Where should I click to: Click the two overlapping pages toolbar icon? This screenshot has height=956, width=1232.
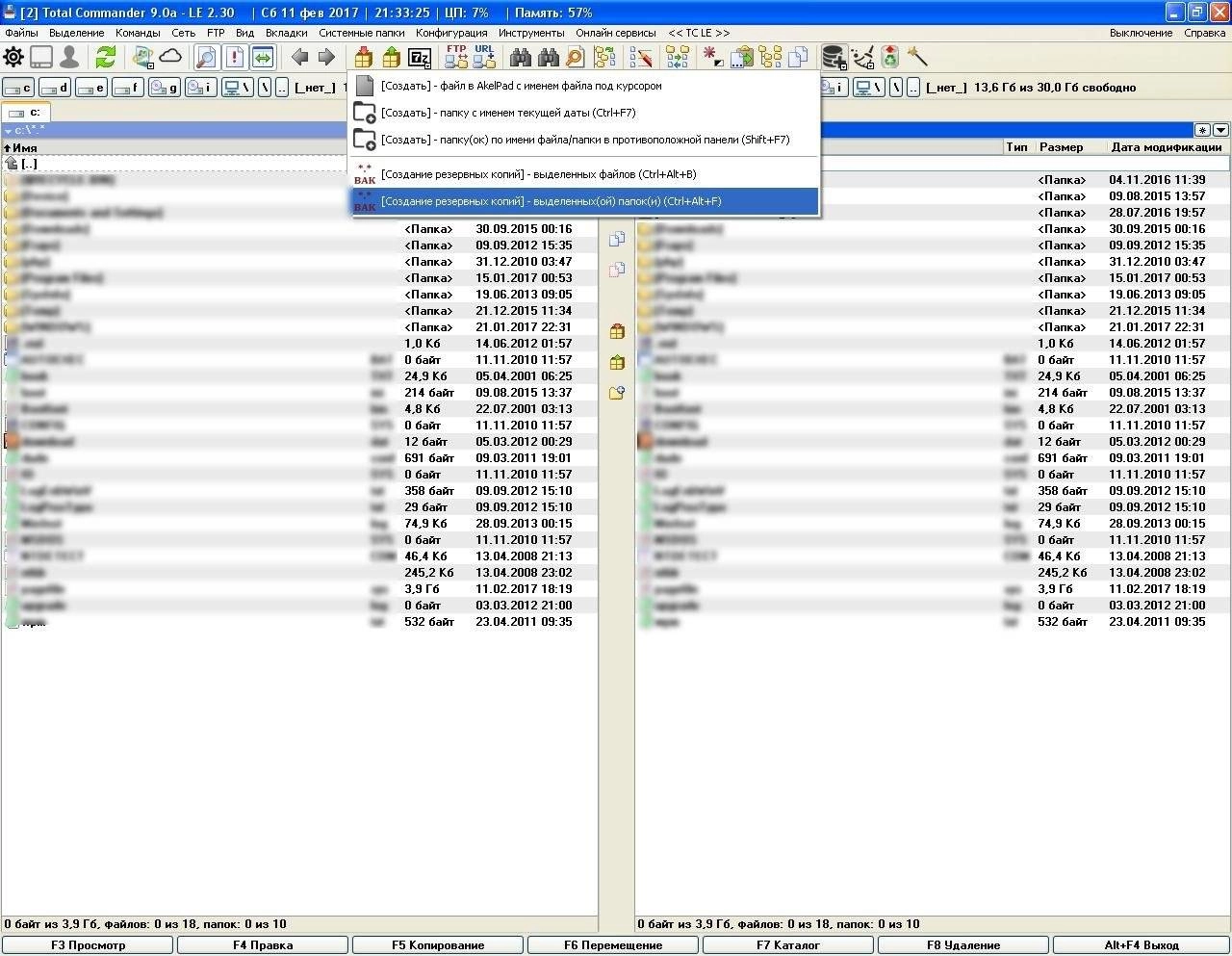798,58
